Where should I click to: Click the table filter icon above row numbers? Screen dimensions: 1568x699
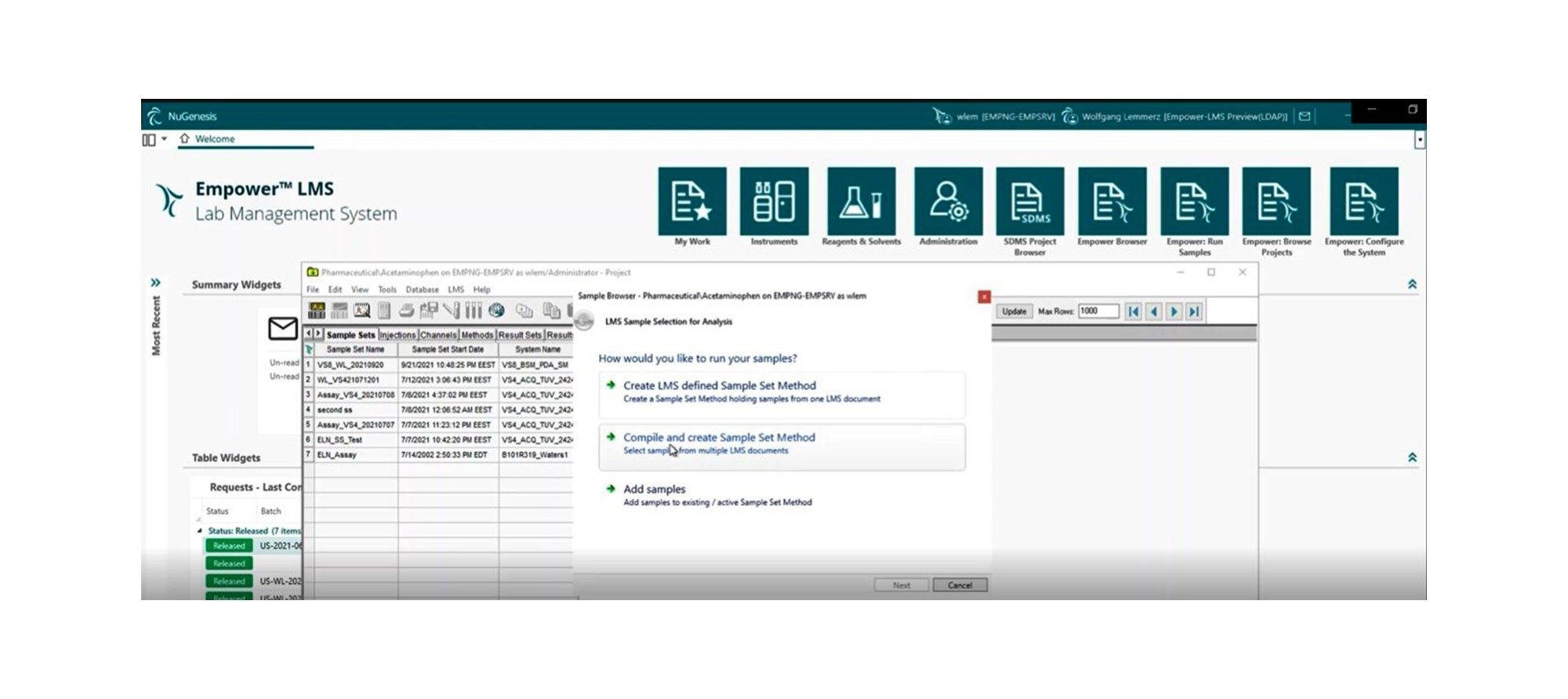tap(309, 349)
